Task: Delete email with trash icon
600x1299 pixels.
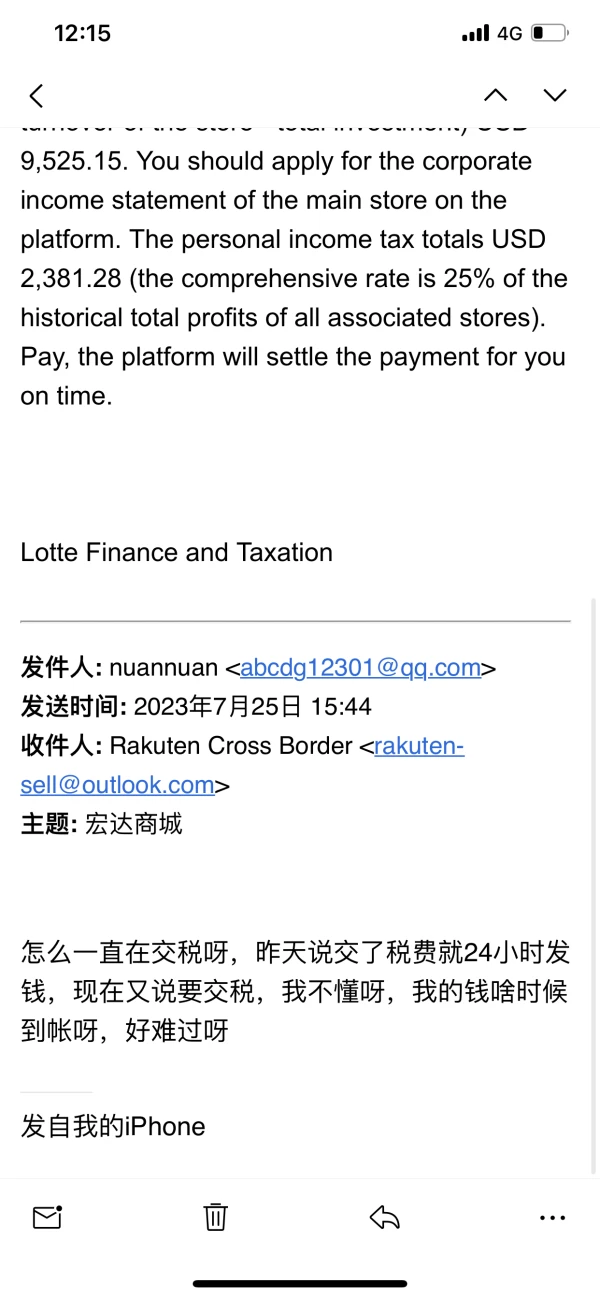Action: (x=216, y=1216)
